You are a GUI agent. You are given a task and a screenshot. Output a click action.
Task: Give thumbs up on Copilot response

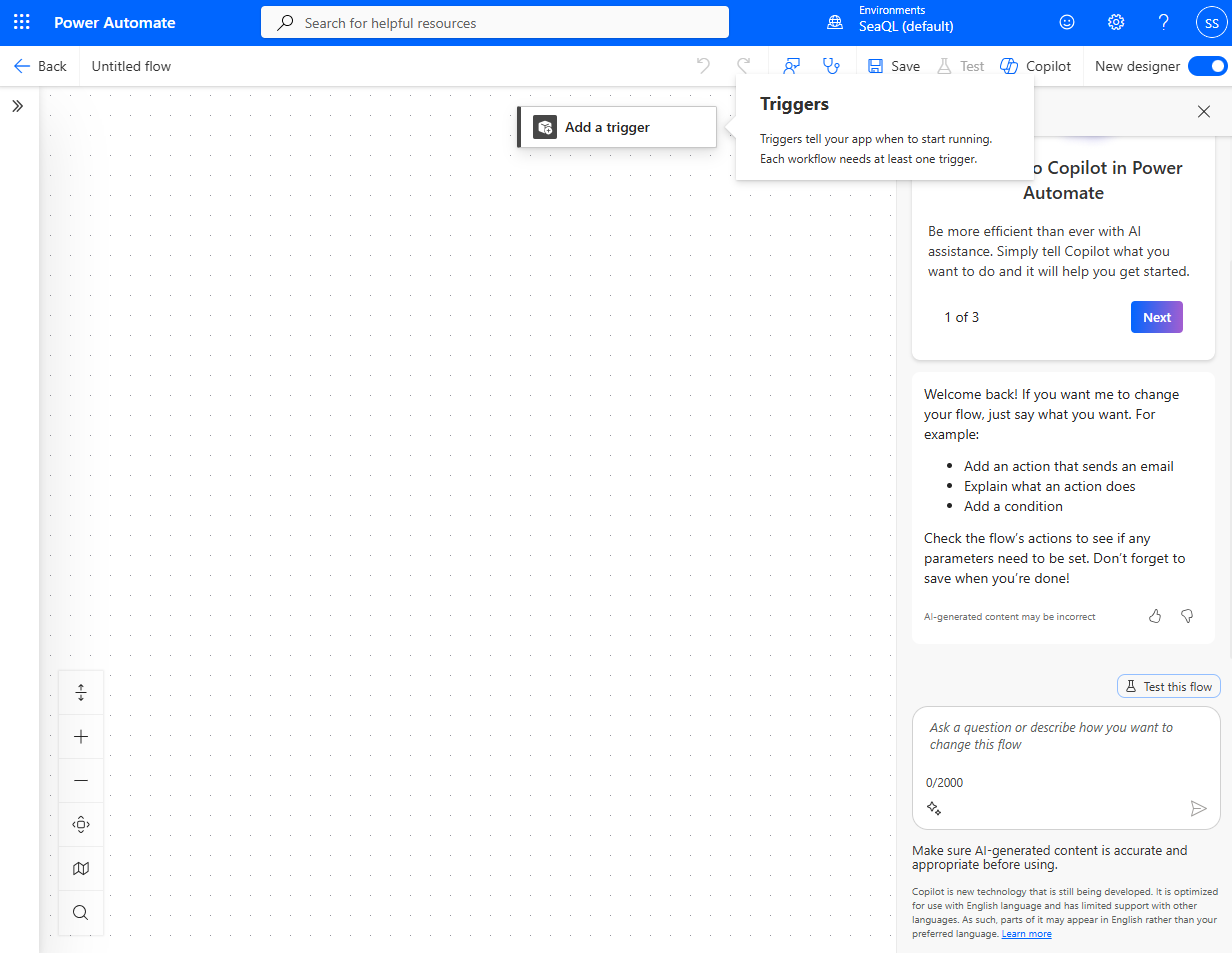[1155, 616]
